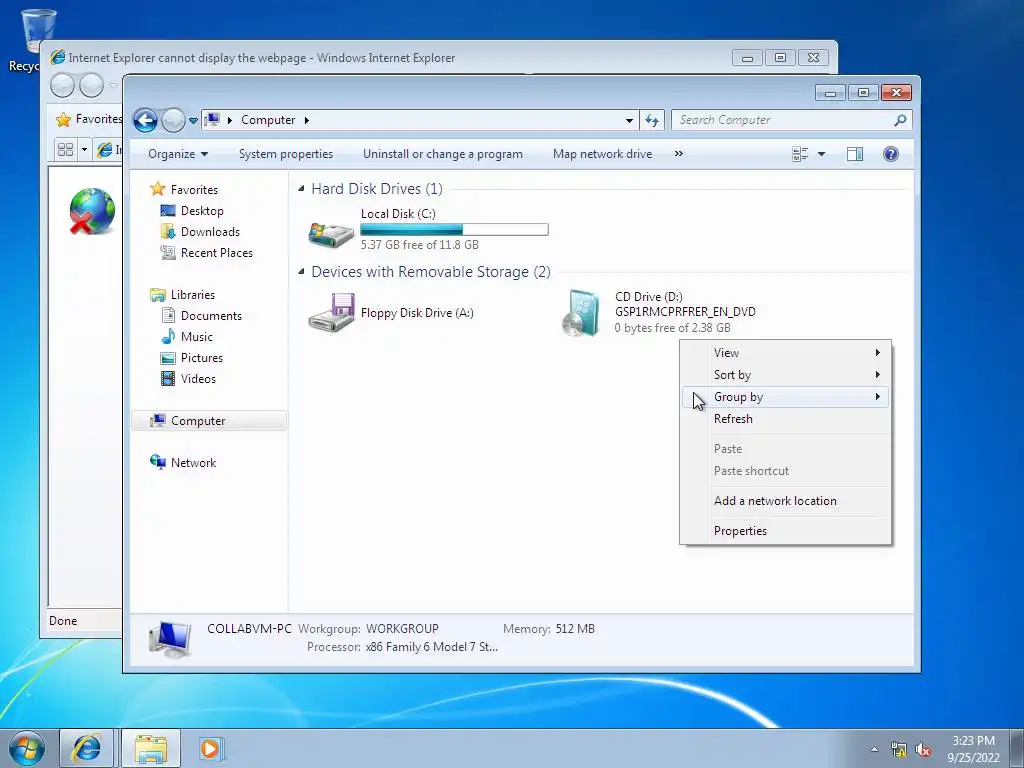Select the Floppy Disk Drive (A:) icon
The width and height of the screenshot is (1024, 768).
(332, 313)
